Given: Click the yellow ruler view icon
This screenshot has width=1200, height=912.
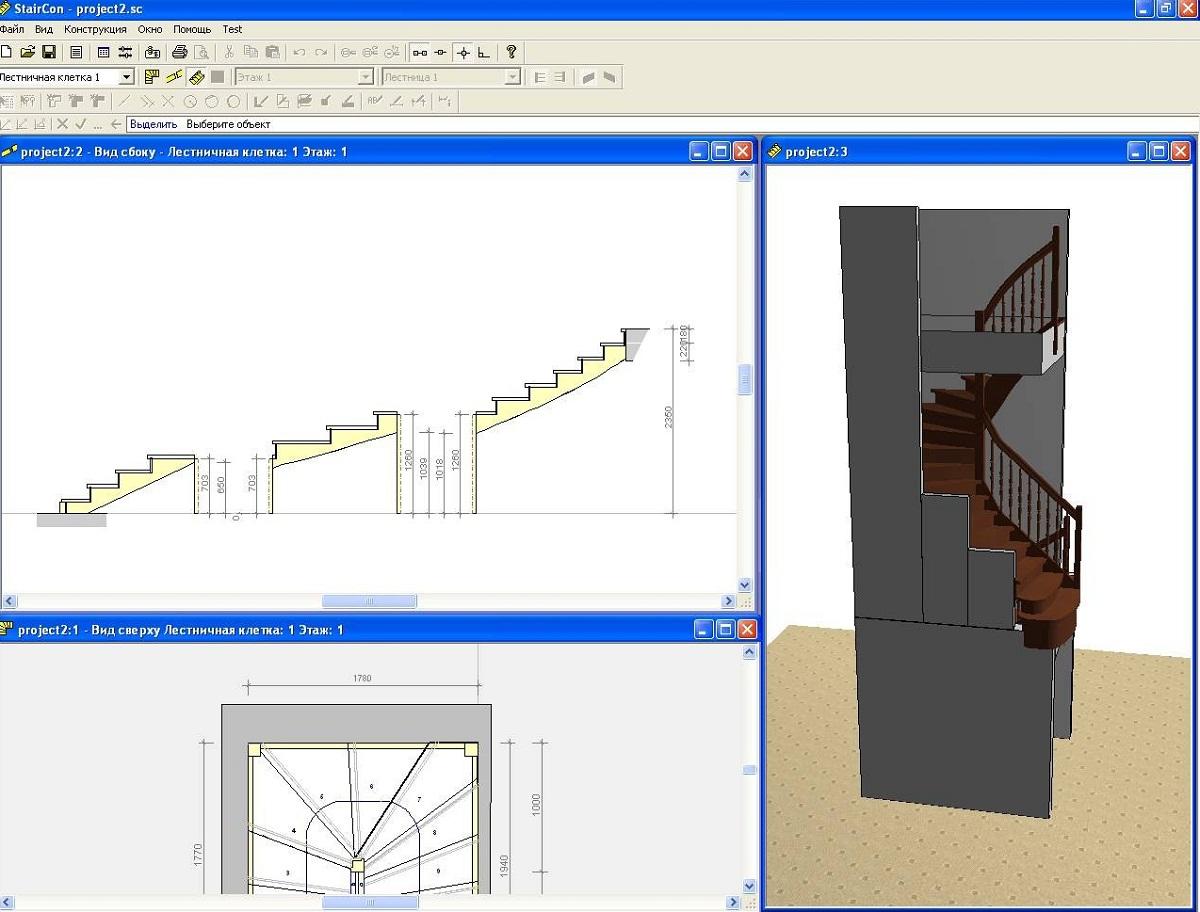Looking at the screenshot, I should click(x=197, y=77).
